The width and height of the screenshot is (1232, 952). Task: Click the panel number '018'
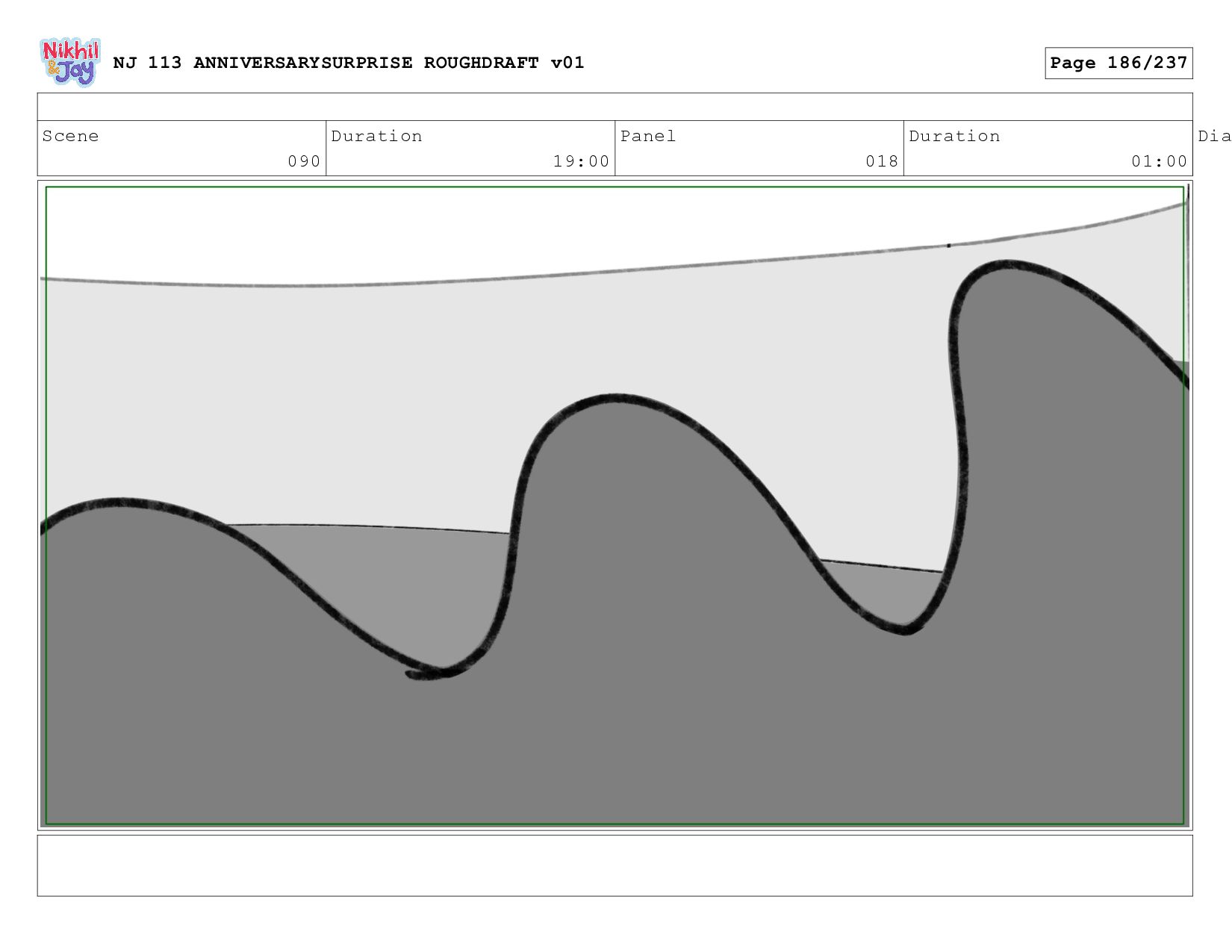882,161
